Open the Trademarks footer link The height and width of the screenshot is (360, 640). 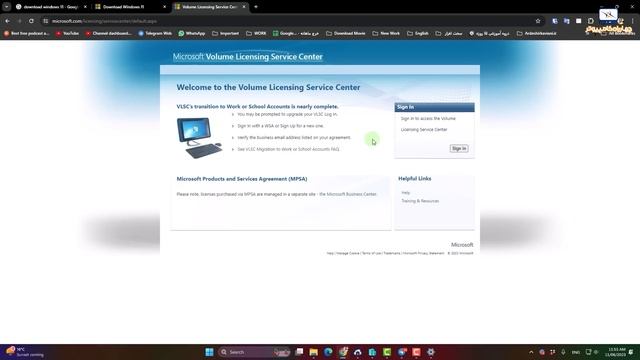(392, 253)
